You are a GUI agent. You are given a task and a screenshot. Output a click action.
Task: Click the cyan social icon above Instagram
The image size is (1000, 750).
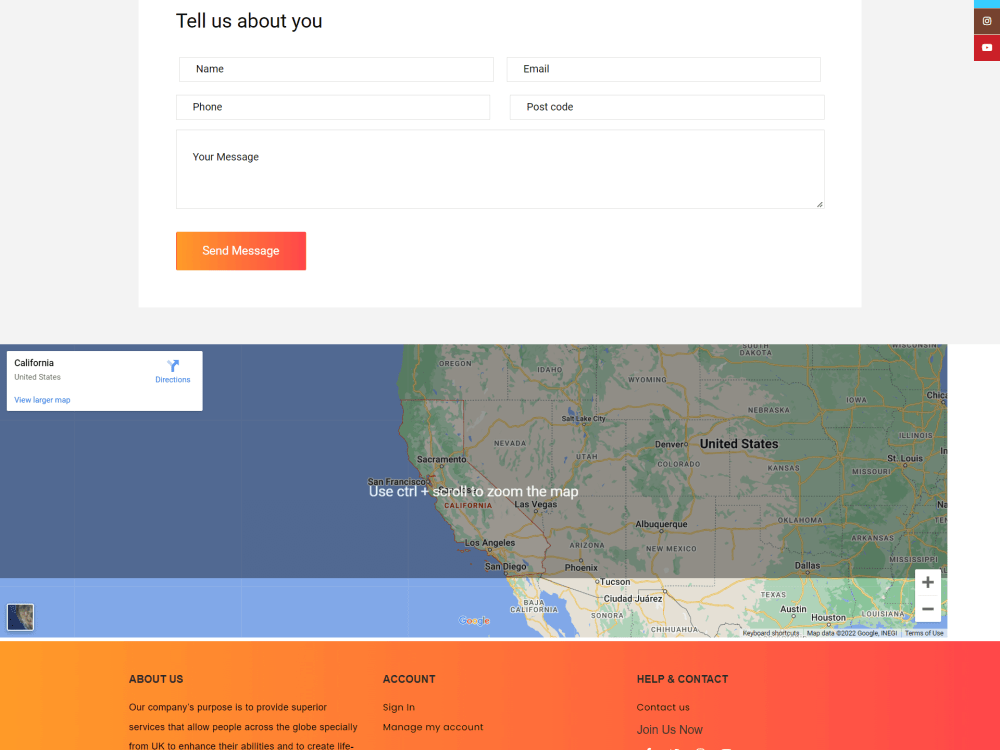[x=986, y=2]
